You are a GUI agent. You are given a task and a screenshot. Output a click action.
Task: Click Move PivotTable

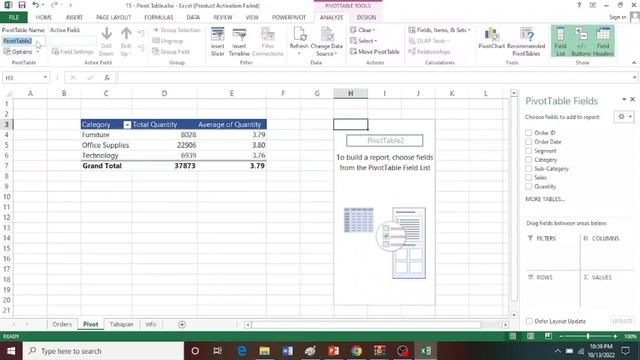click(374, 52)
